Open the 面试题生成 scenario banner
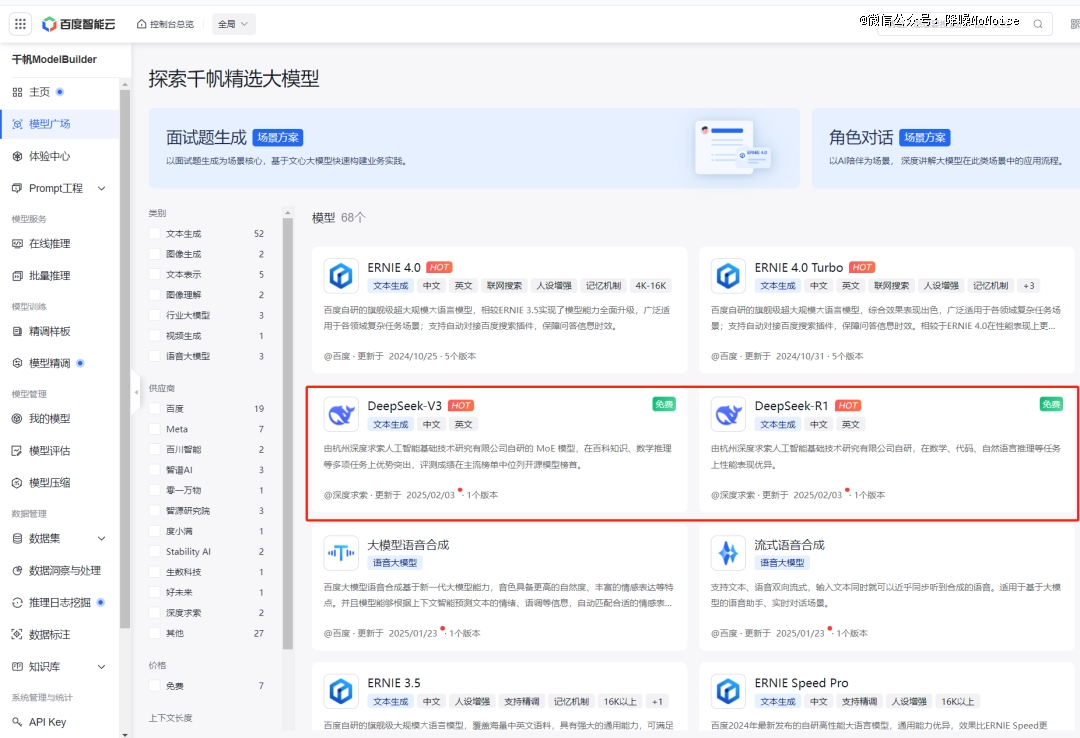The image size is (1080, 738). (474, 148)
